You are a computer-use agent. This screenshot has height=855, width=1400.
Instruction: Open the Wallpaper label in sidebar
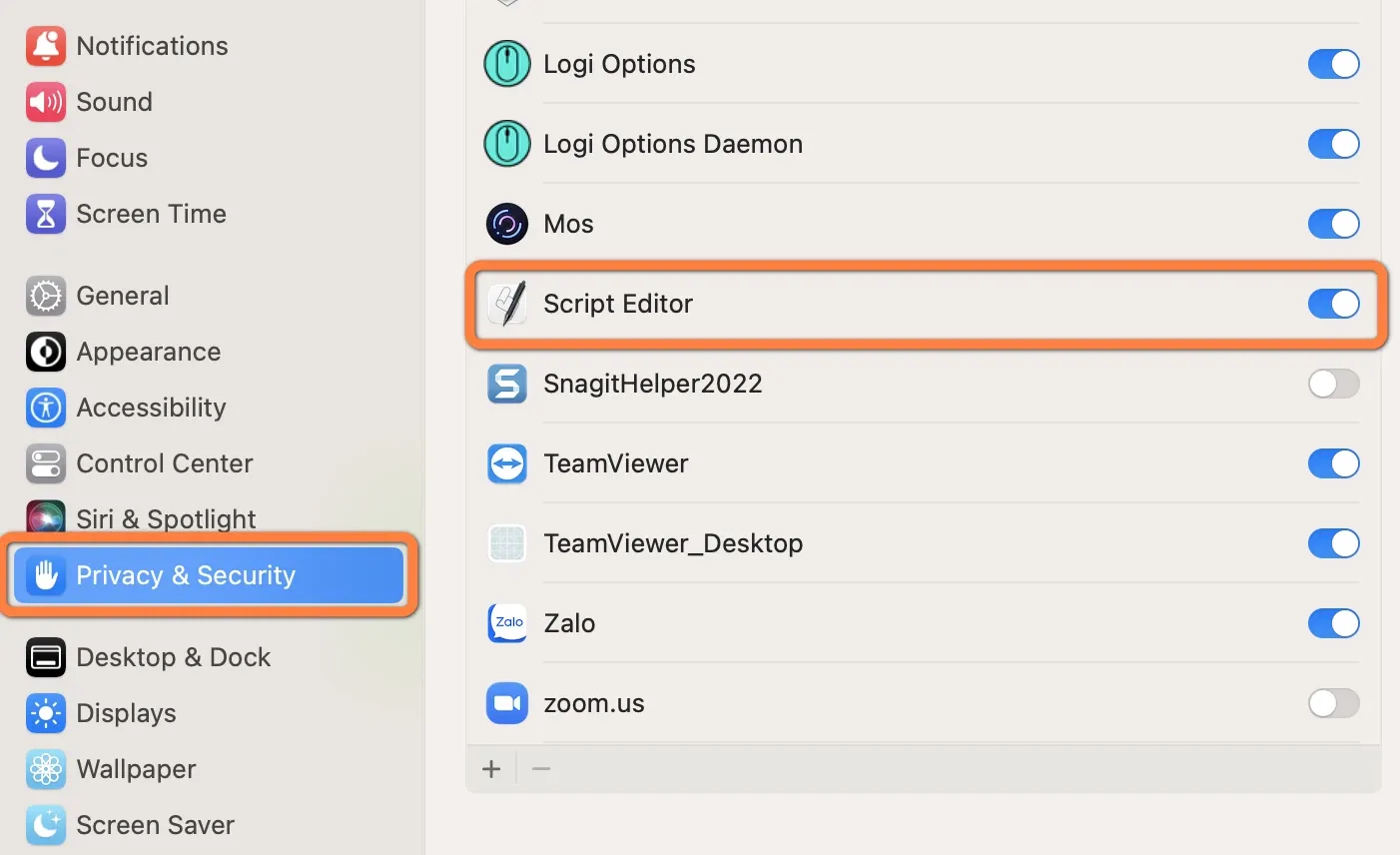tap(136, 769)
